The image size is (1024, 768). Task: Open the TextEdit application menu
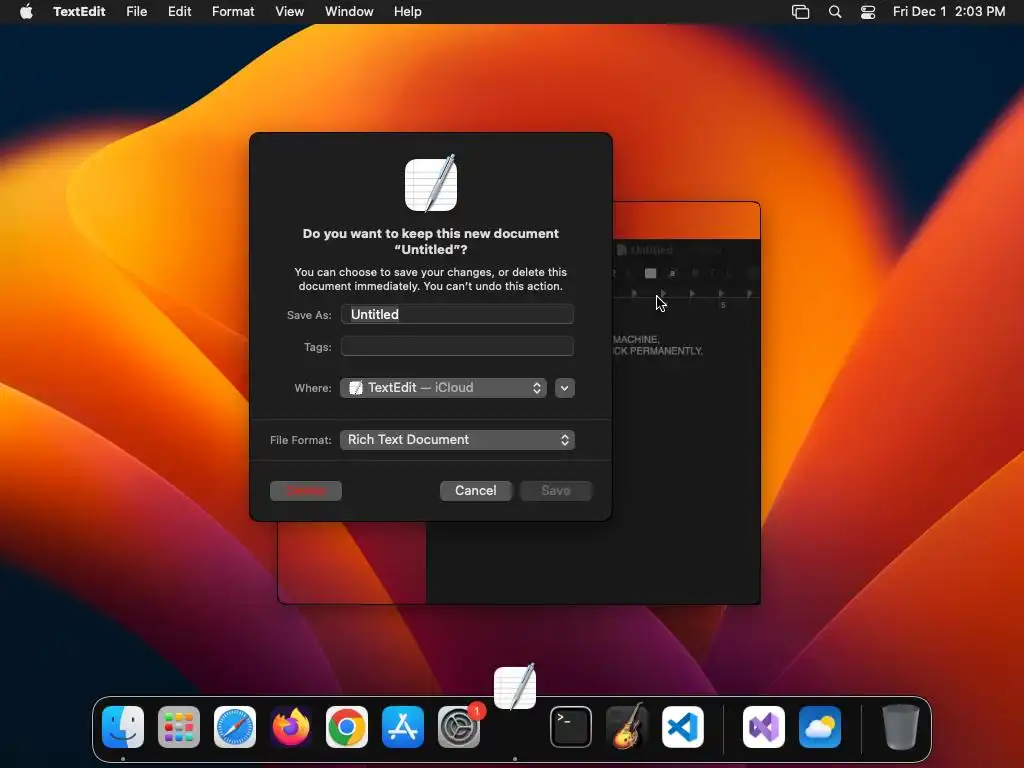point(79,12)
